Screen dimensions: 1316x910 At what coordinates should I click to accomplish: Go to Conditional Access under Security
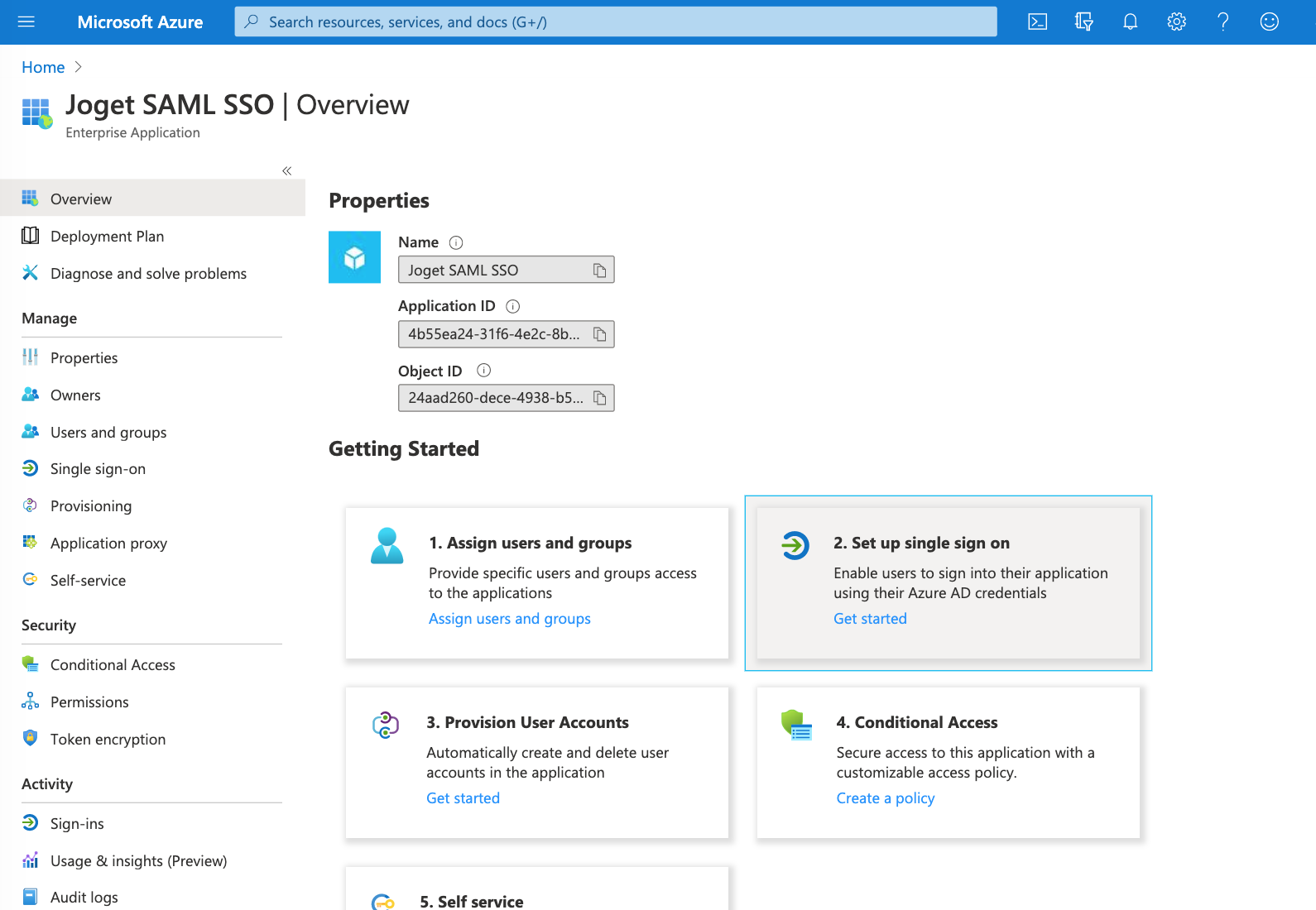tap(113, 665)
